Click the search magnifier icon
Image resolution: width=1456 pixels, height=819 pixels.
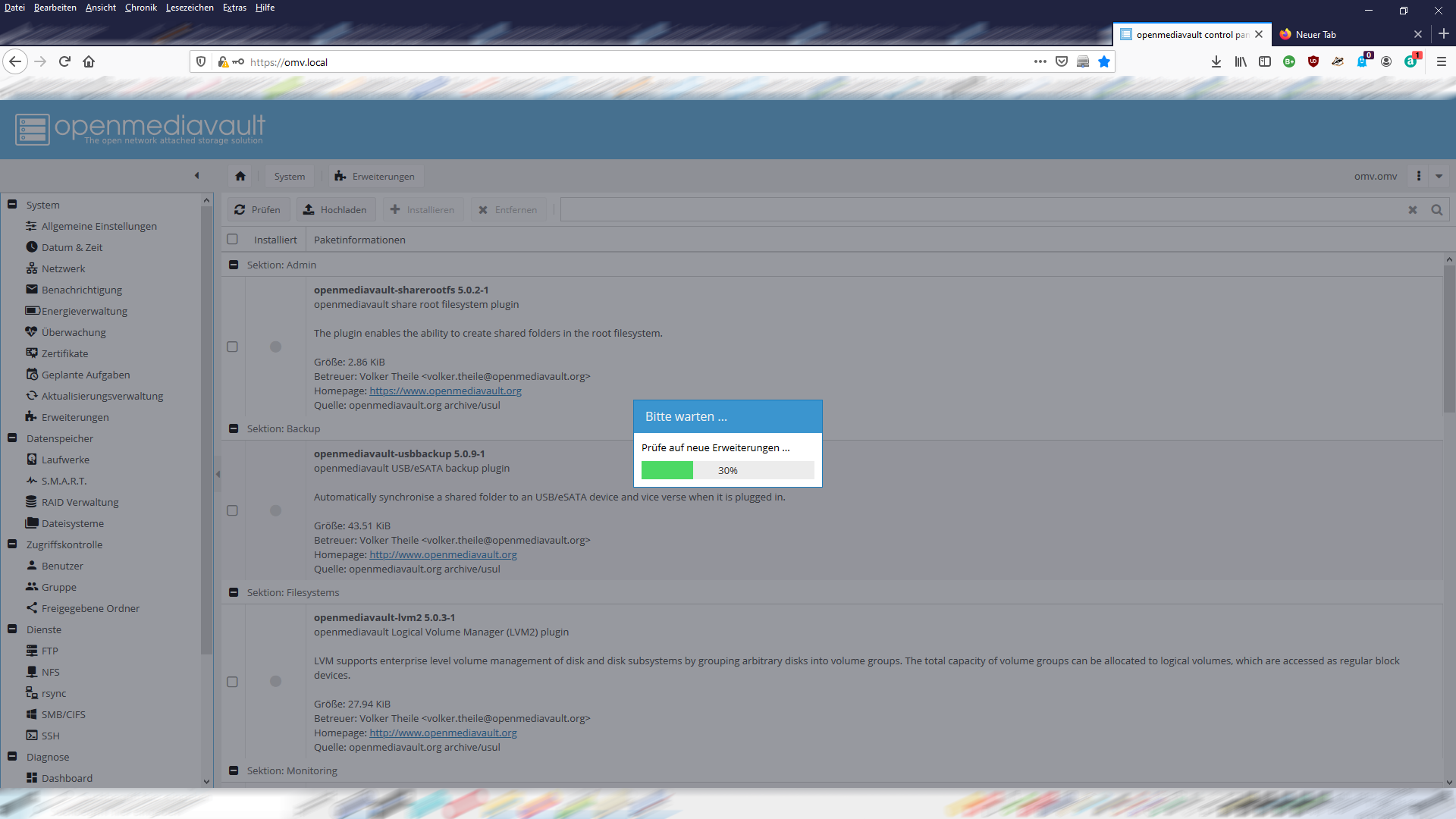tap(1437, 210)
